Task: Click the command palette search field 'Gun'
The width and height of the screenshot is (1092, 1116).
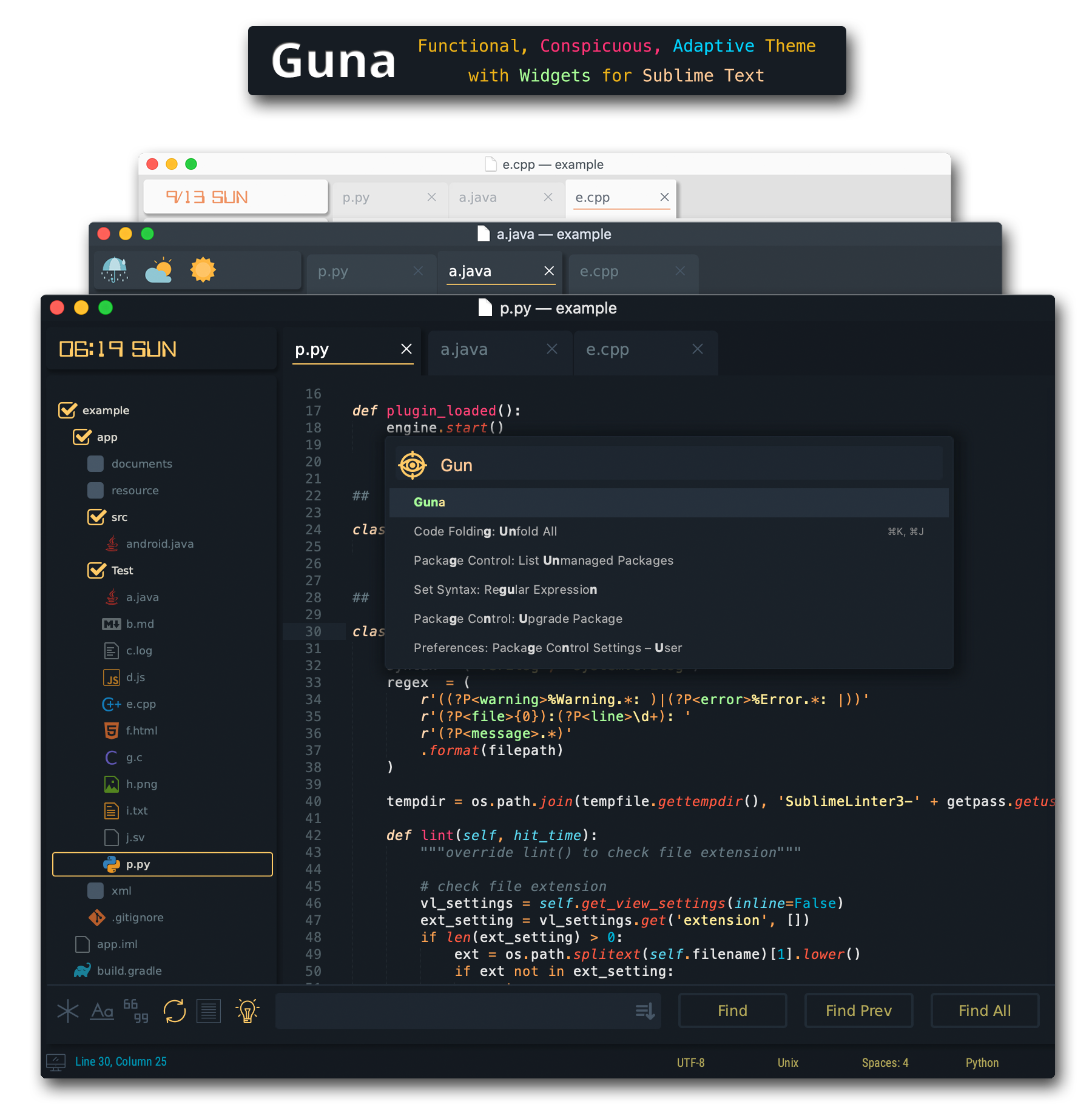Action: tap(669, 465)
